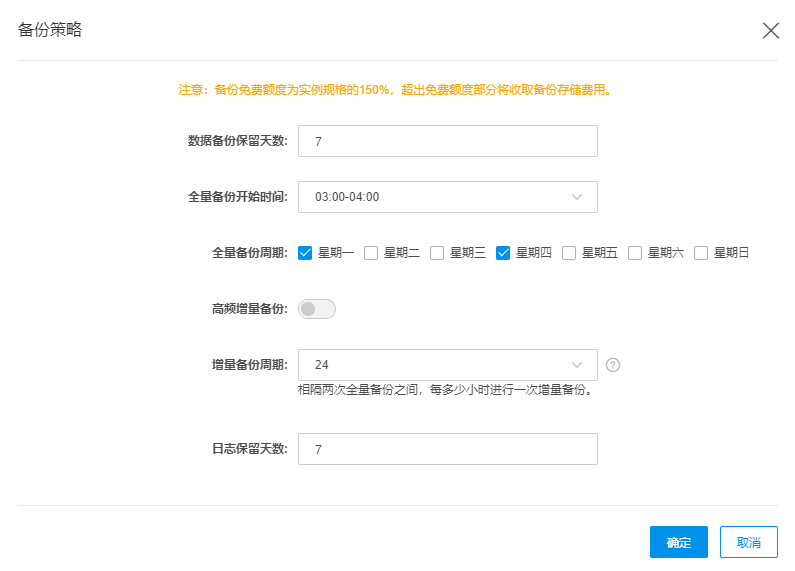Uncheck the 星期四 checkbox
795x571 pixels.
pyautogui.click(x=503, y=253)
